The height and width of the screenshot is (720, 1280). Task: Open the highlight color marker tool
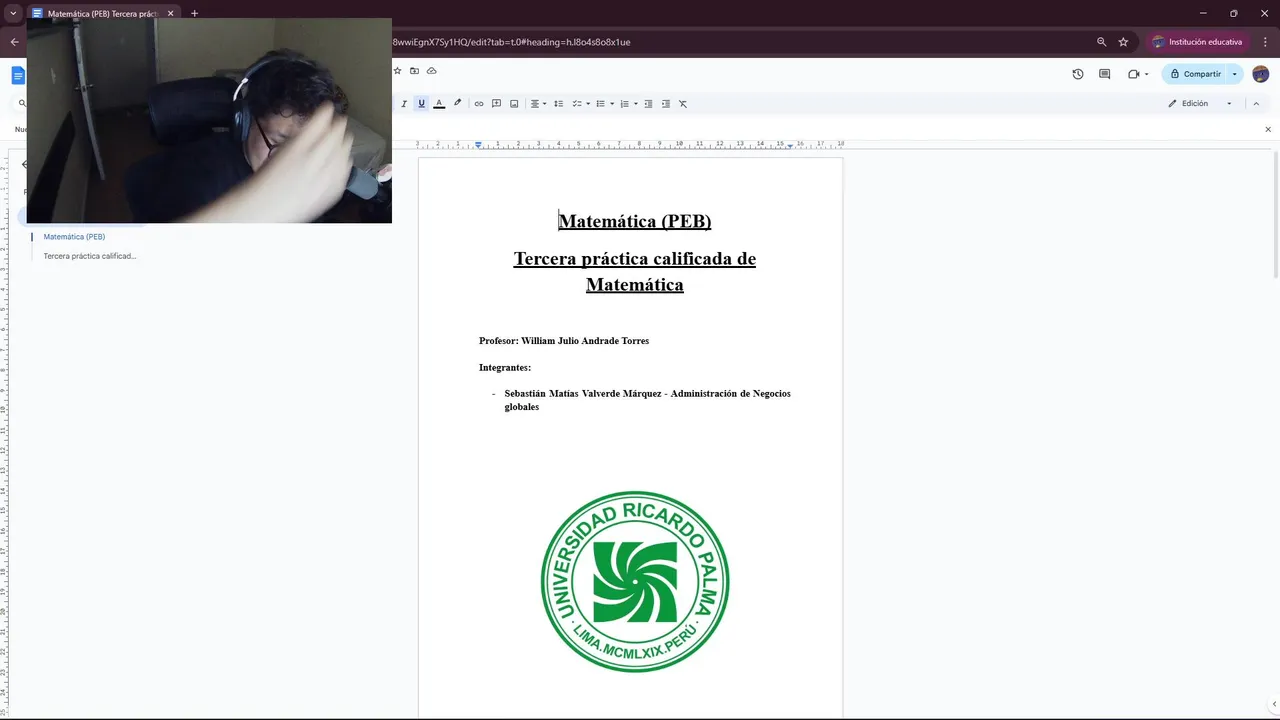[458, 104]
